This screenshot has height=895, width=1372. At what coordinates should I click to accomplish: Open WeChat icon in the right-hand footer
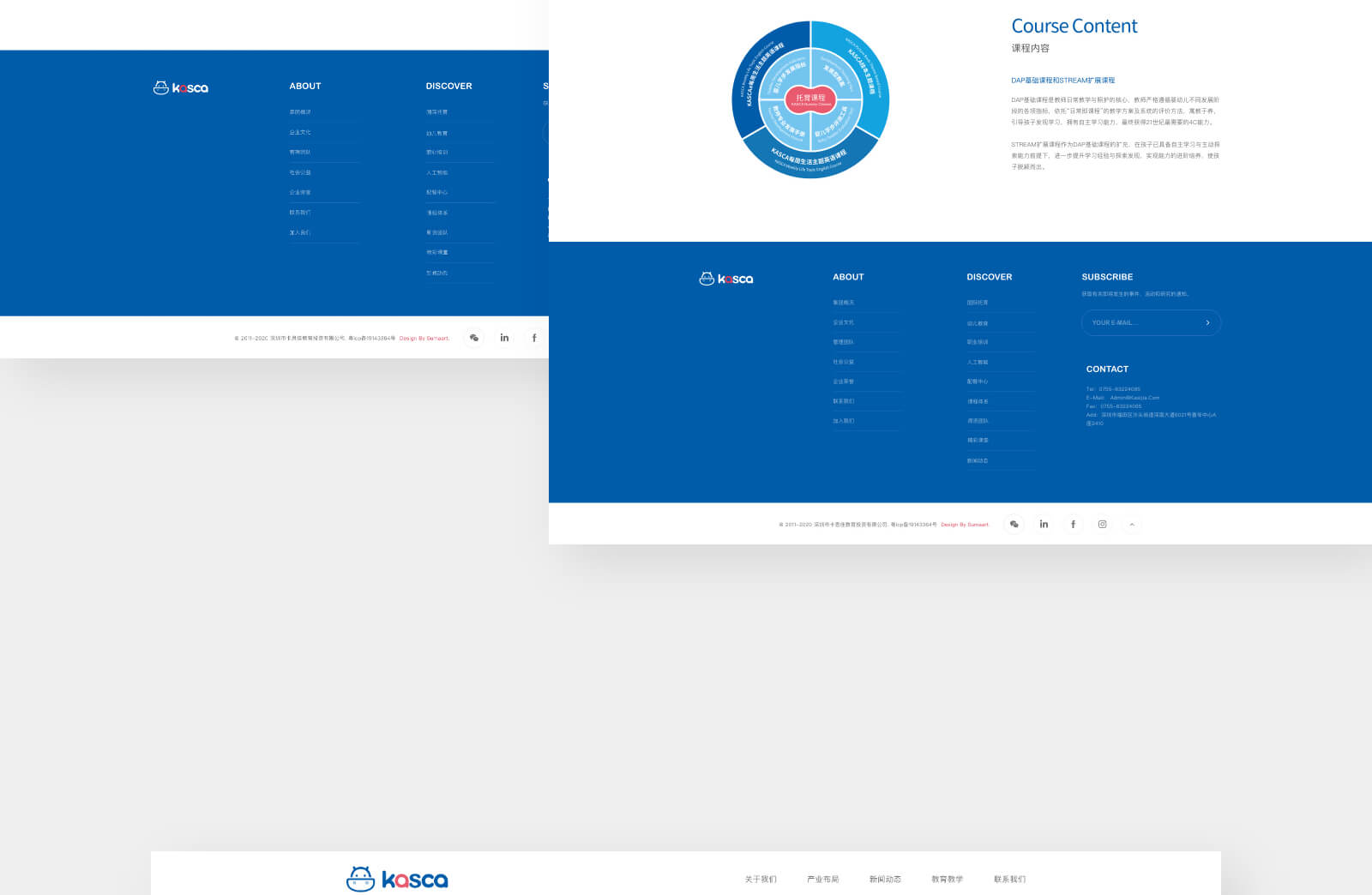pos(1014,524)
